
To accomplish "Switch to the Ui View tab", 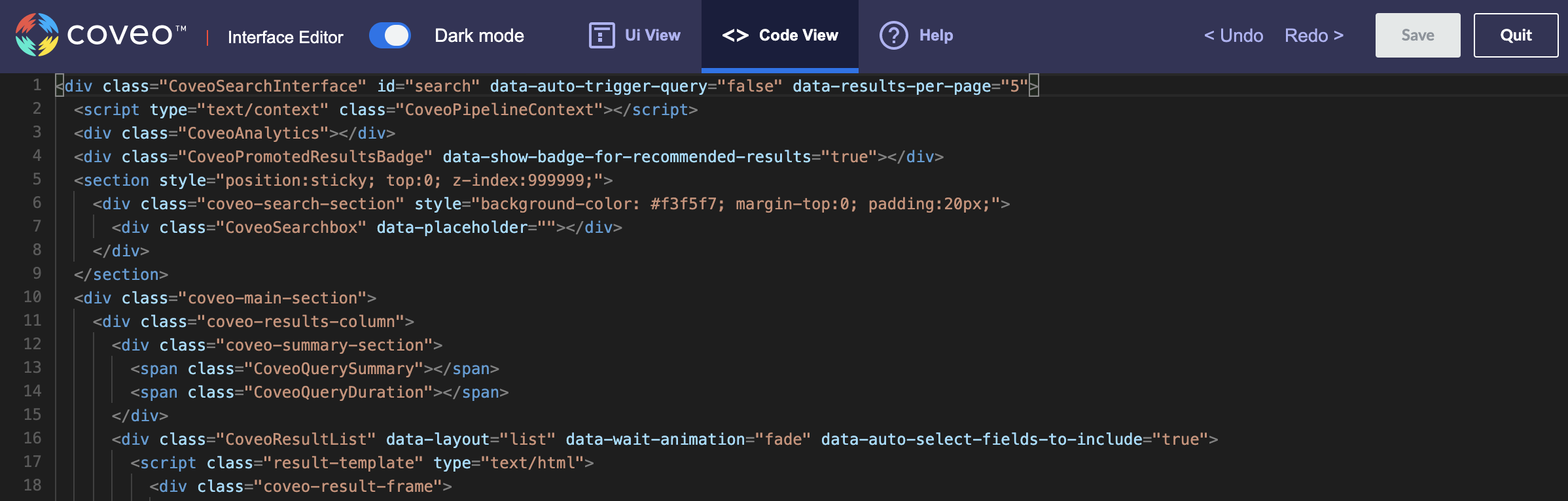I will 652,35.
